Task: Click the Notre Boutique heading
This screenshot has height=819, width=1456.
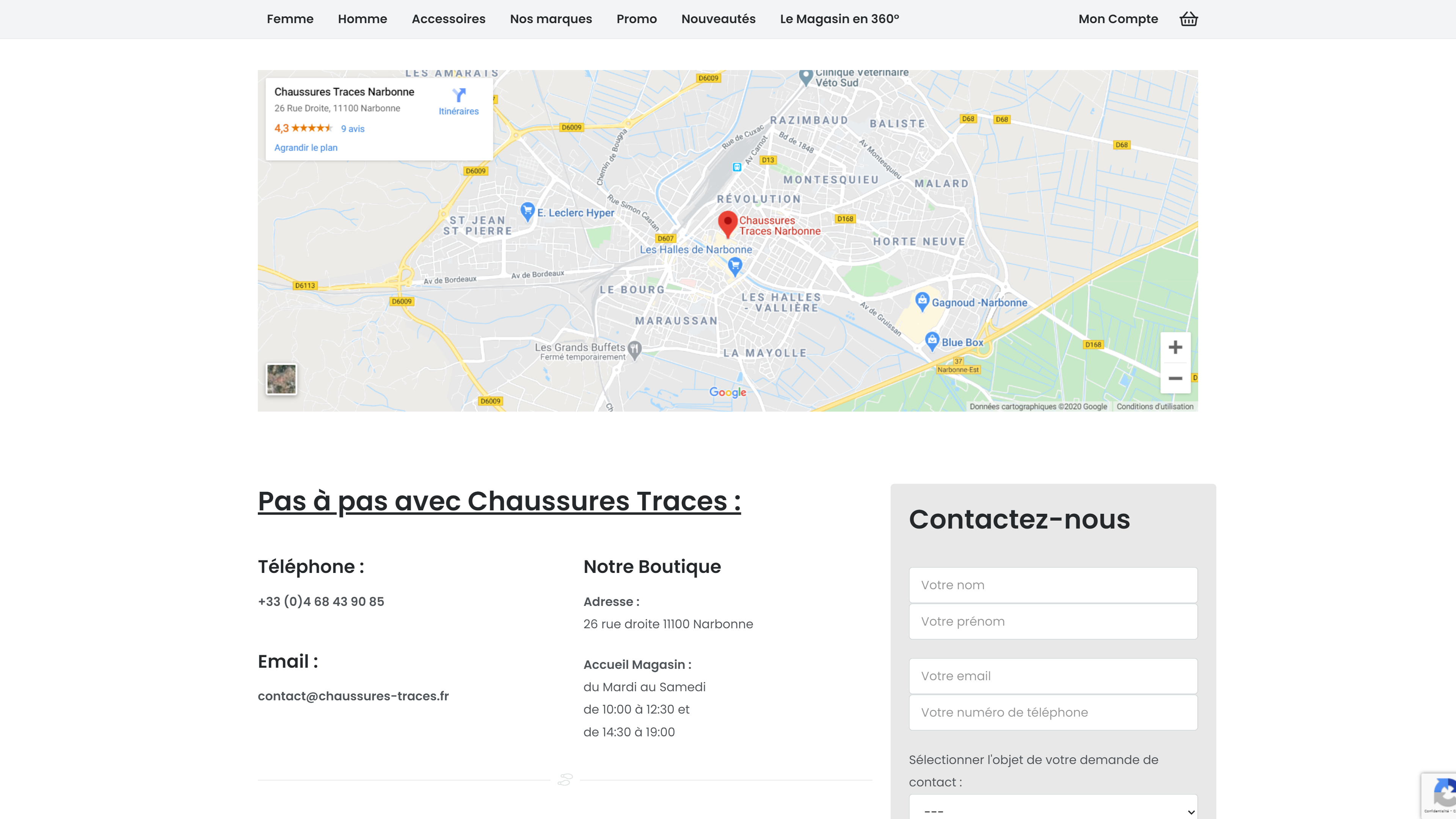Action: 652,566
